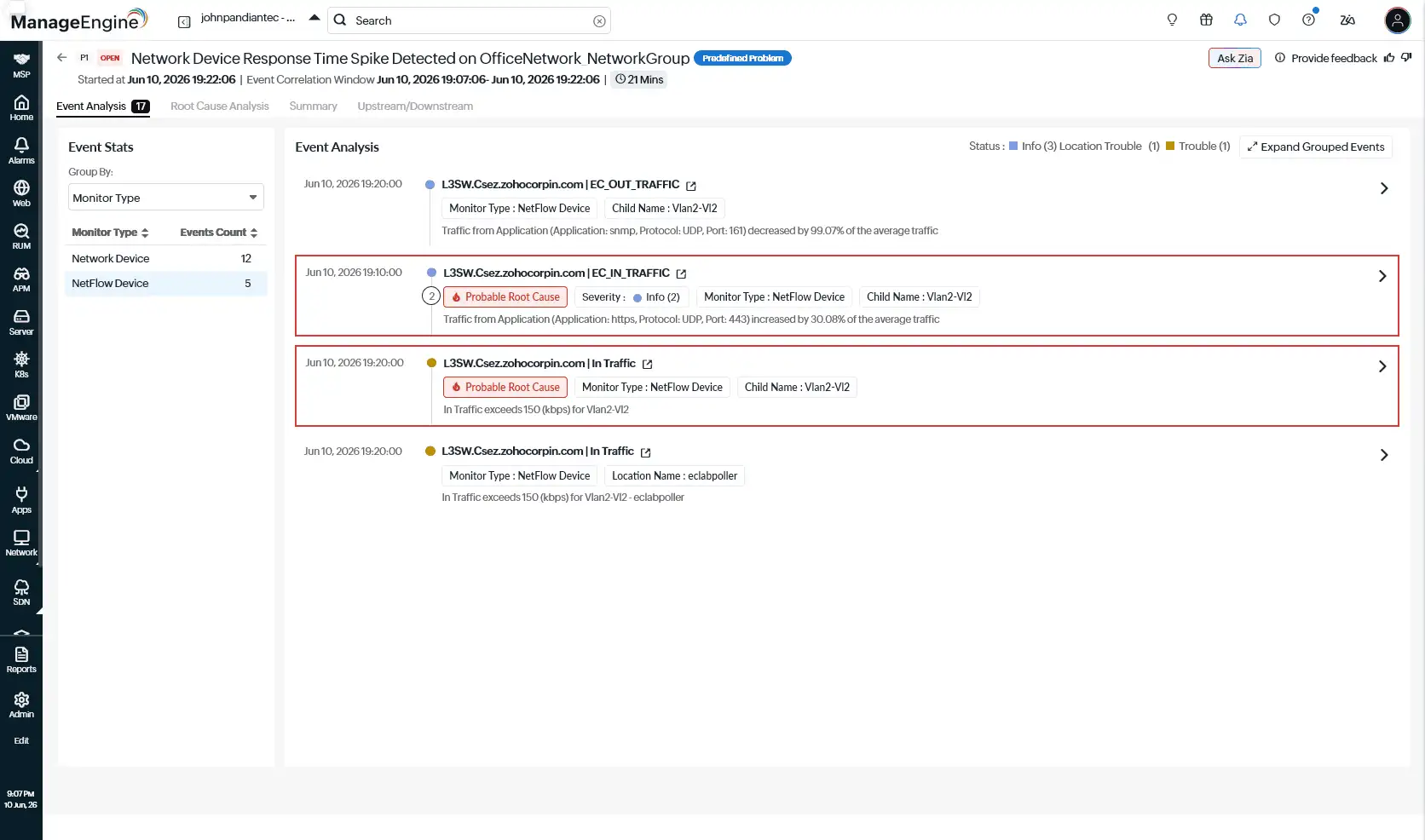Image resolution: width=1425 pixels, height=840 pixels.
Task: Select the NetFlow Device row
Action: click(x=166, y=283)
